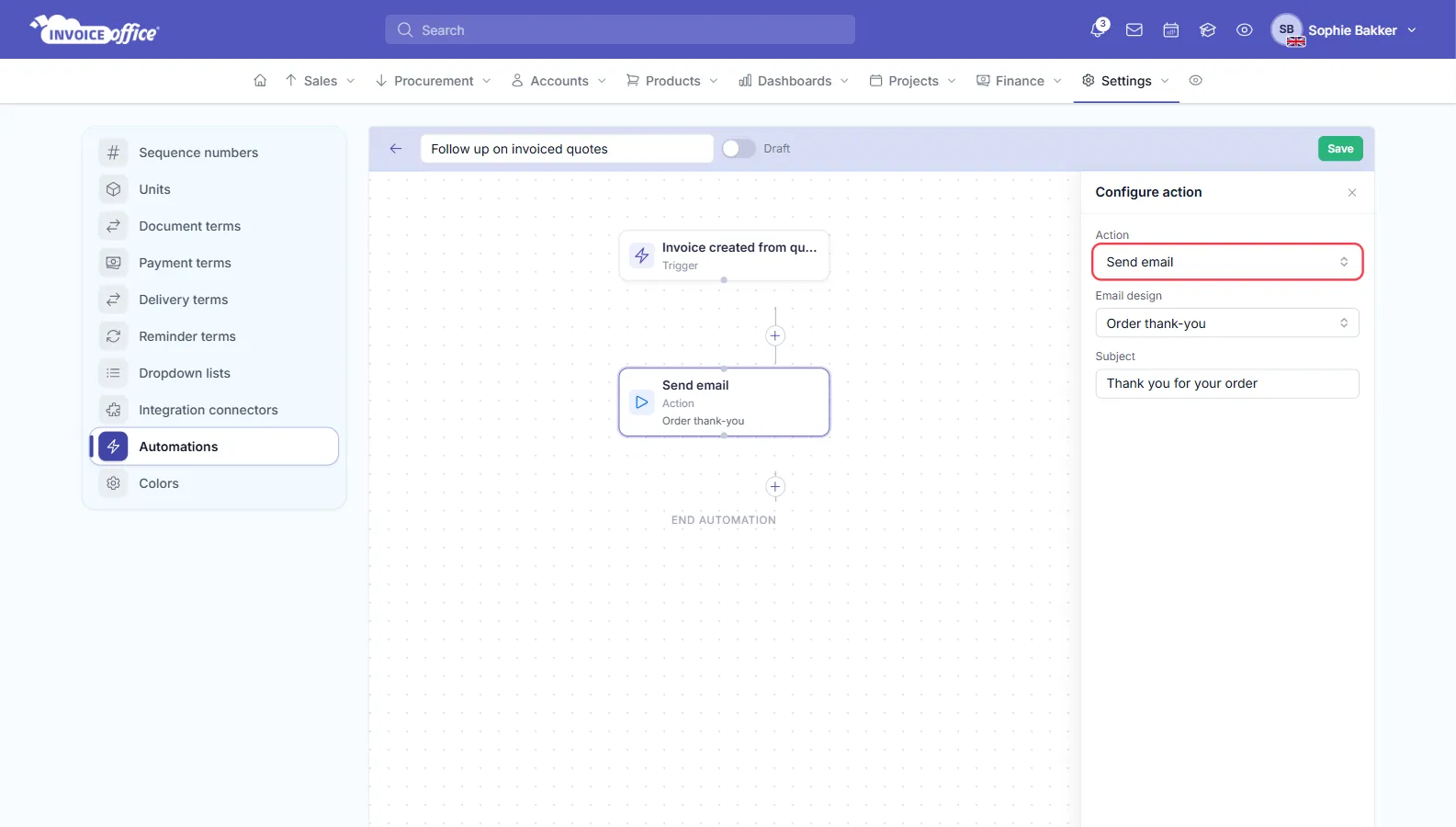
Task: Expand the Accounts menu
Action: 559,81
